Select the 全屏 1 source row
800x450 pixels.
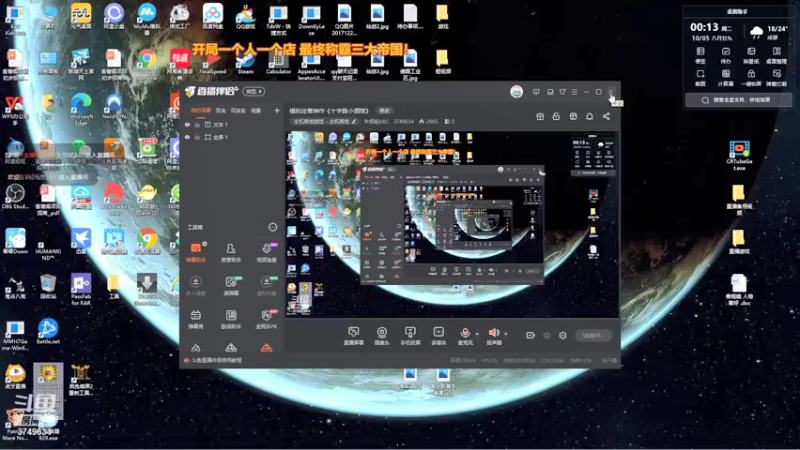pos(232,137)
